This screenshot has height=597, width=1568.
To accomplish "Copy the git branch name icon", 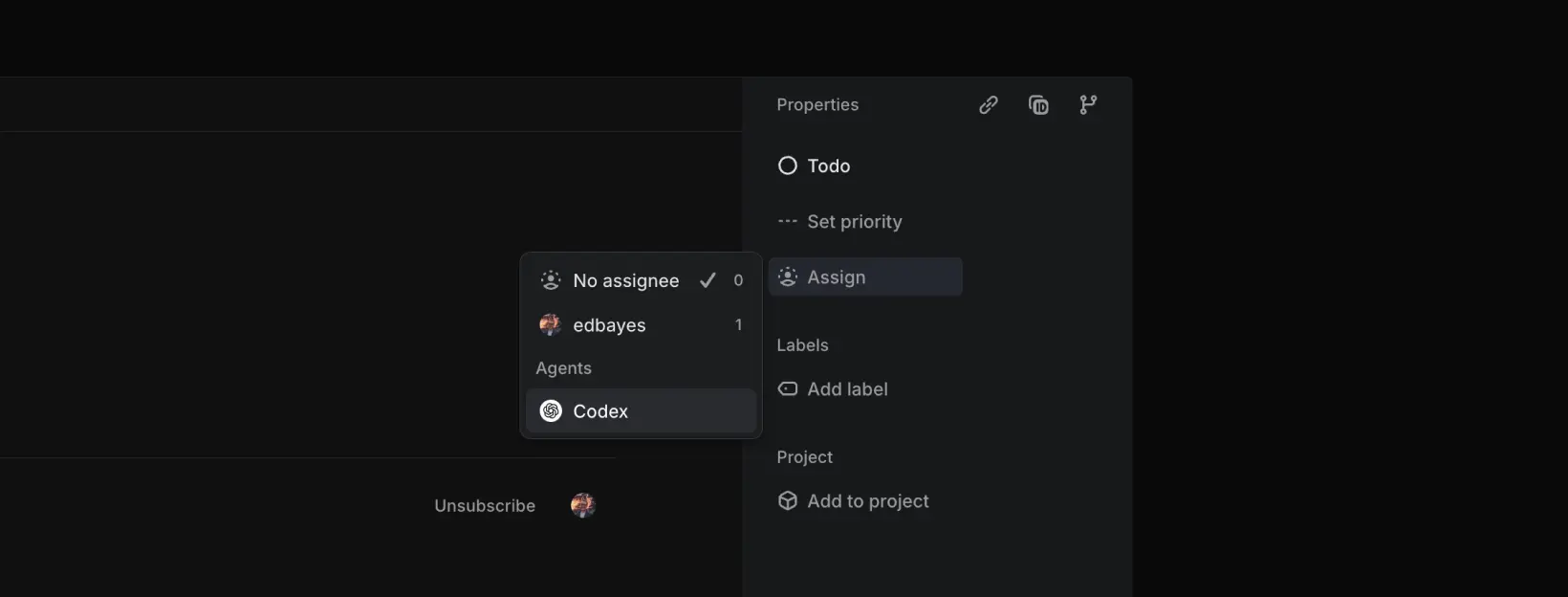I will [1088, 105].
